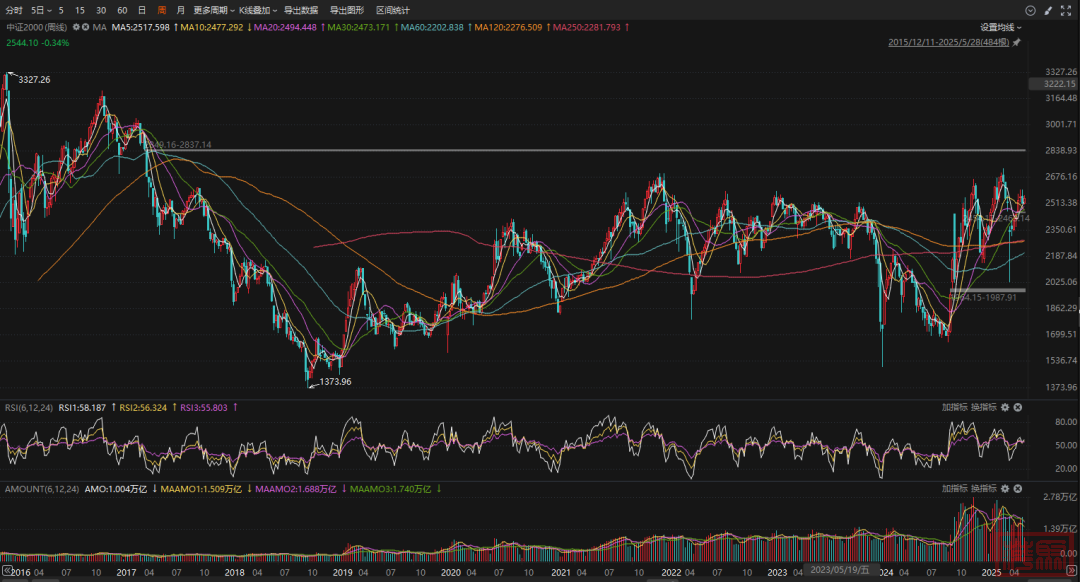Click MA5:2517.598 value
Screen dimensions: 1080x582
141,27
